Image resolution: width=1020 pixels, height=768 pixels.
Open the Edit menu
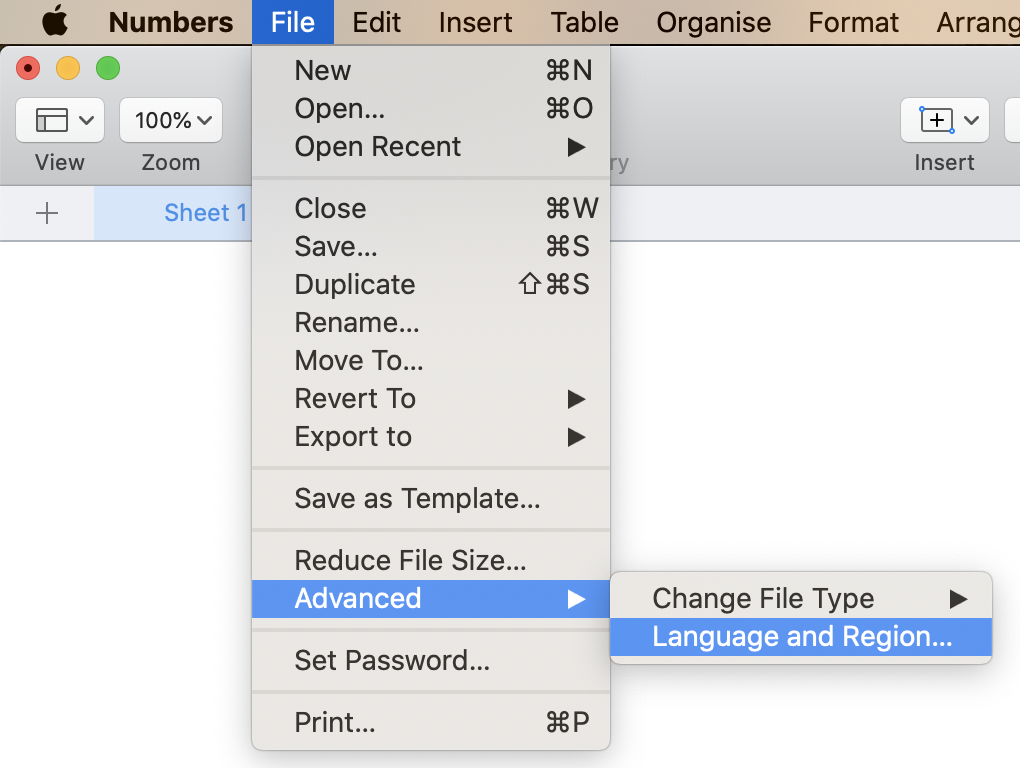(x=377, y=22)
